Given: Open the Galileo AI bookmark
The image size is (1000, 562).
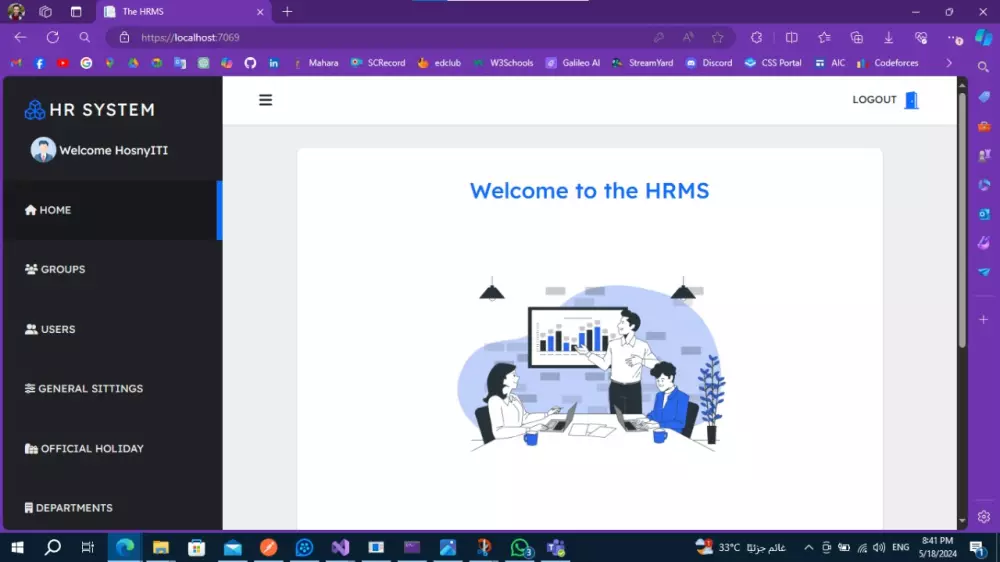Looking at the screenshot, I should point(573,63).
